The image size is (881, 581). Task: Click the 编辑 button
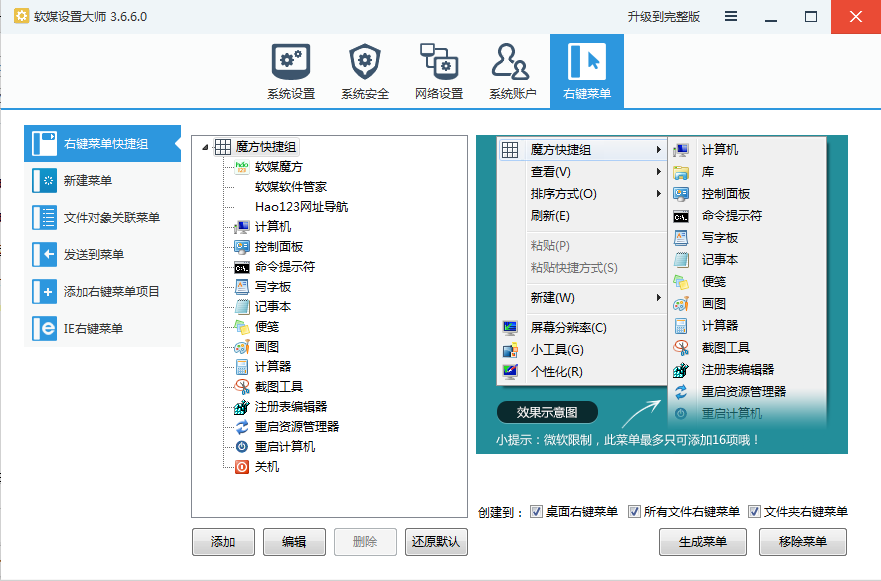click(x=294, y=542)
